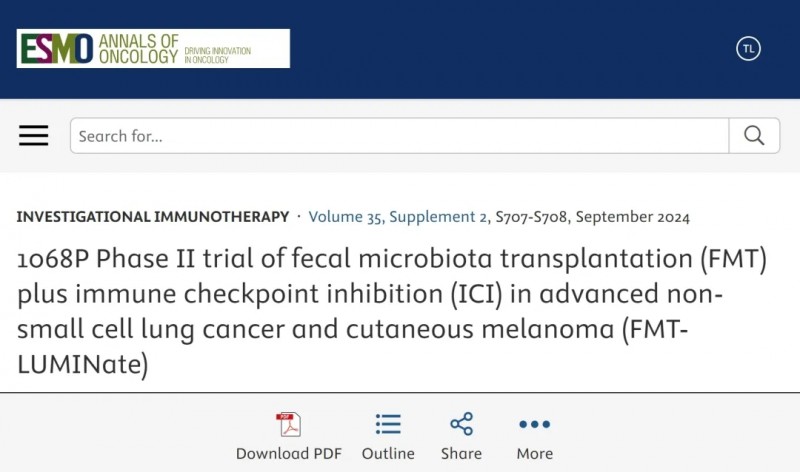Select the Share text label
Viewport: 800px width, 472px height.
[x=461, y=454]
